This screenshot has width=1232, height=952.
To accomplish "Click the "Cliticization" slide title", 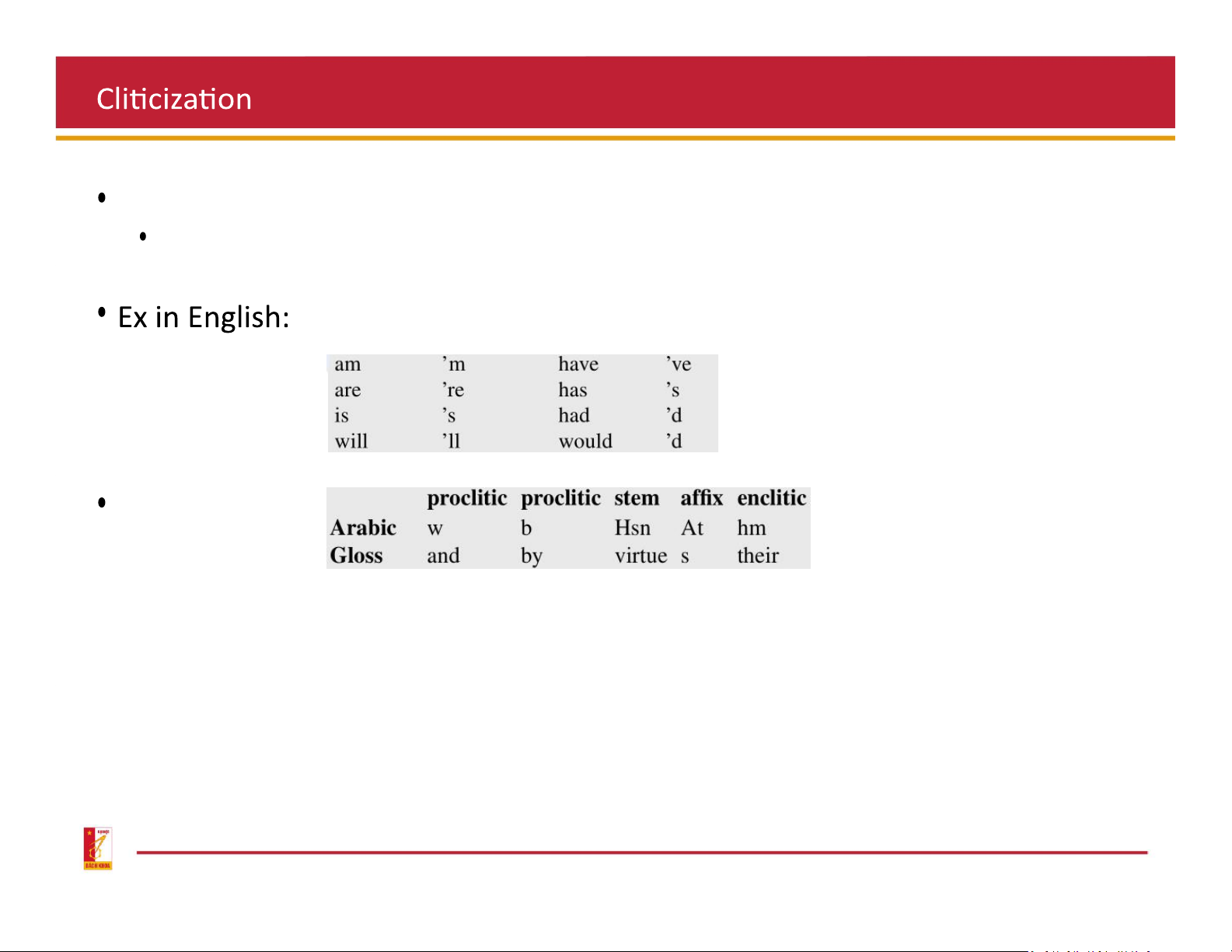I will click(x=174, y=99).
